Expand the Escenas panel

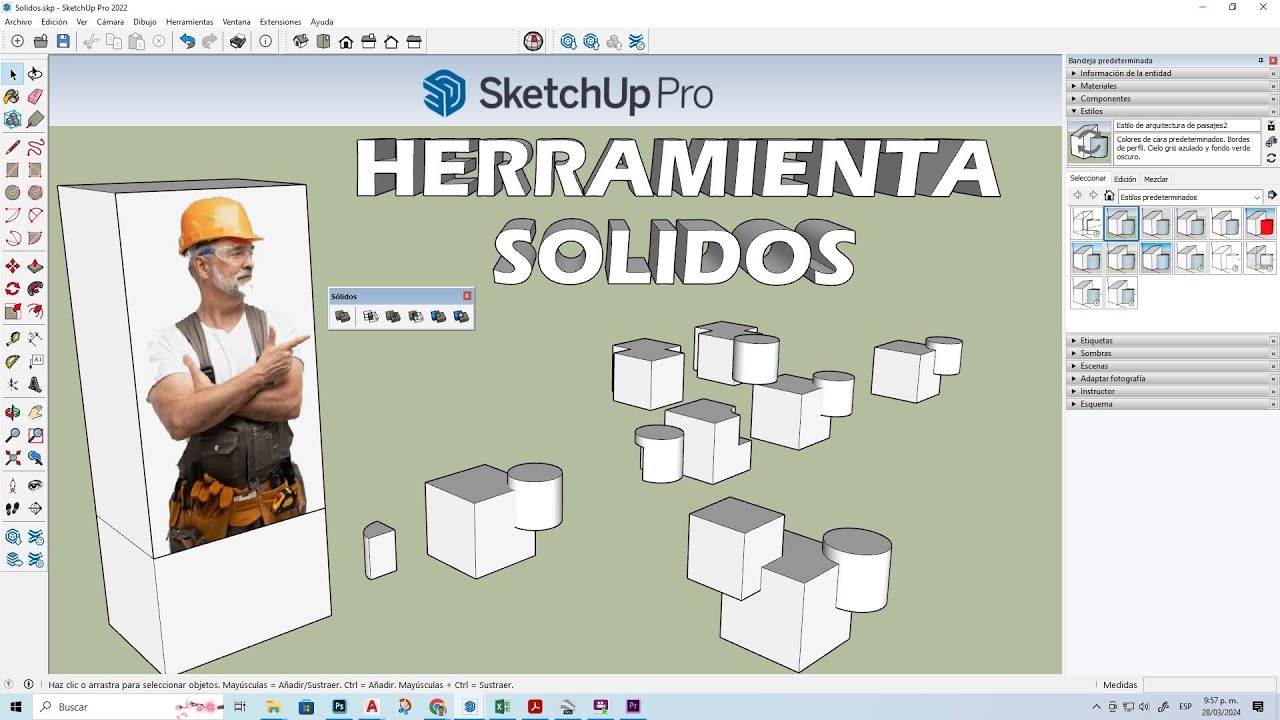(x=1171, y=366)
